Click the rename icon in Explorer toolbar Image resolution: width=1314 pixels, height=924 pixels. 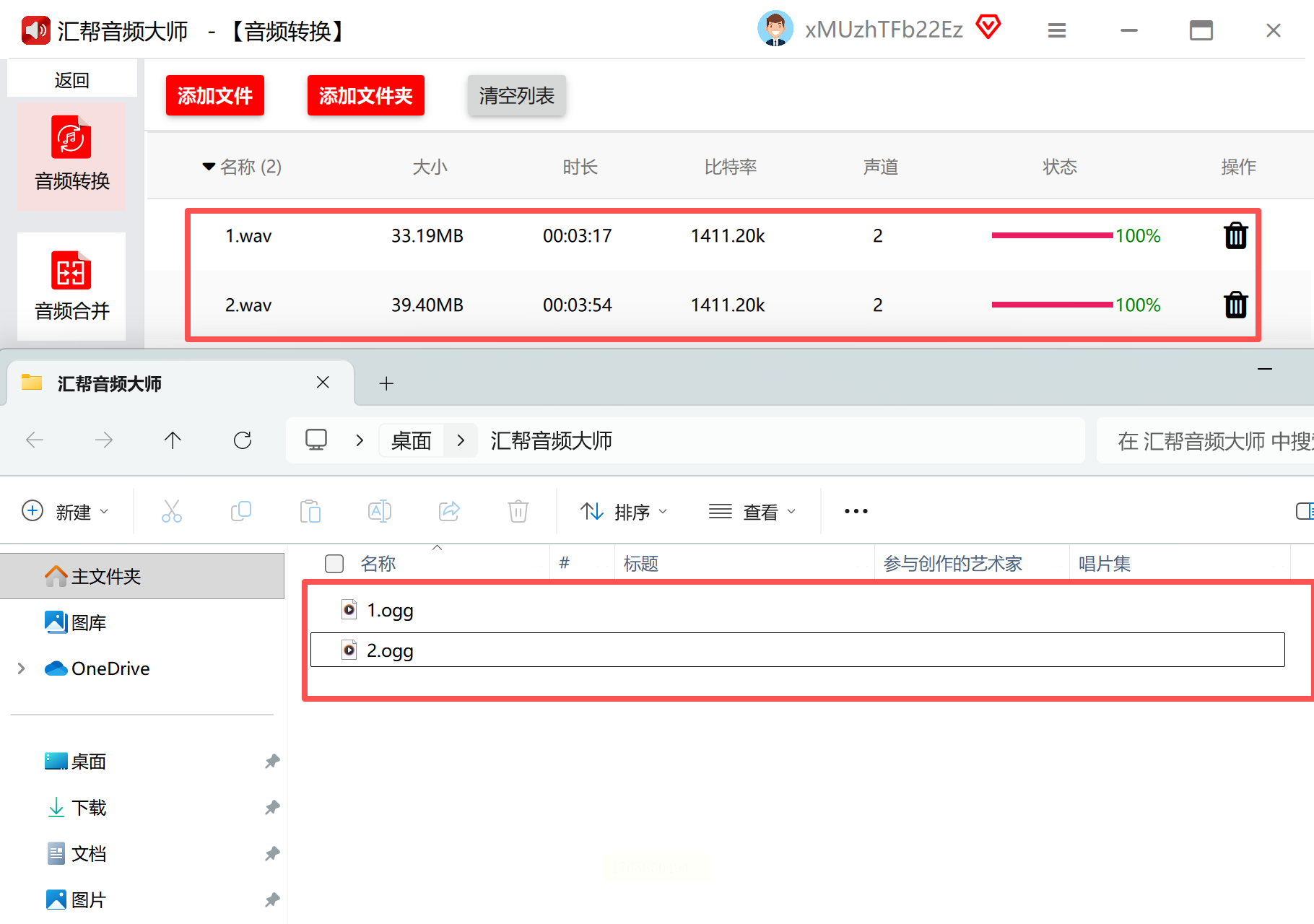(x=380, y=511)
